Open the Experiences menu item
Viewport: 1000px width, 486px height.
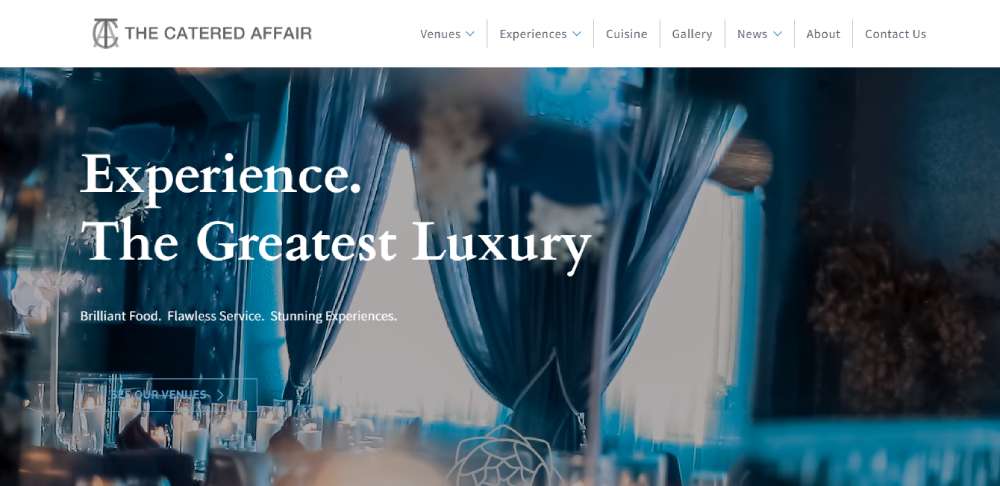point(533,34)
